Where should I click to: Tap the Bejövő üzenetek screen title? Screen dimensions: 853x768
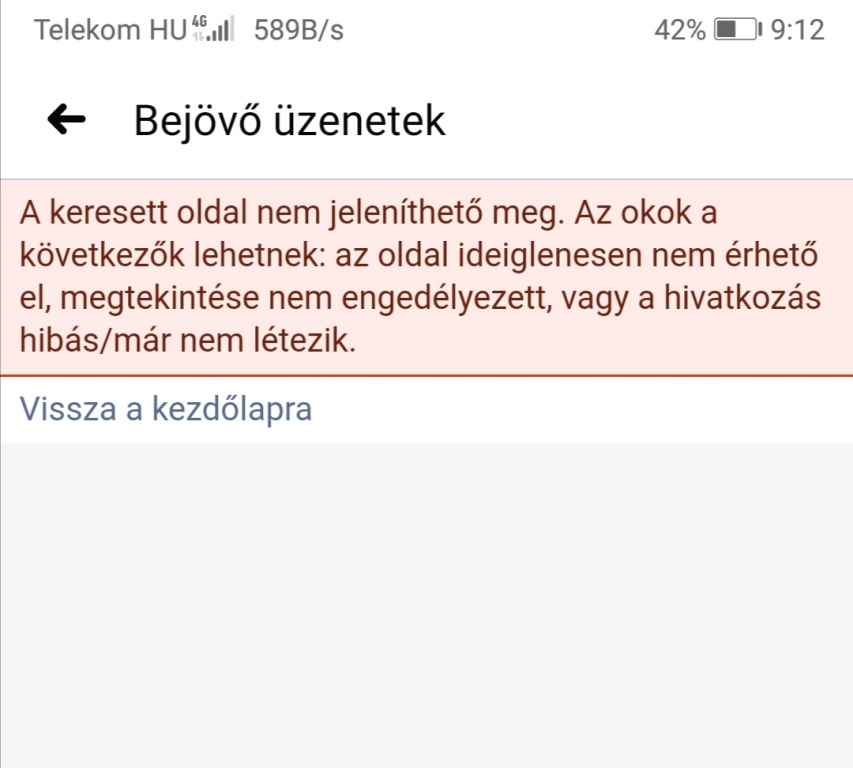288,120
